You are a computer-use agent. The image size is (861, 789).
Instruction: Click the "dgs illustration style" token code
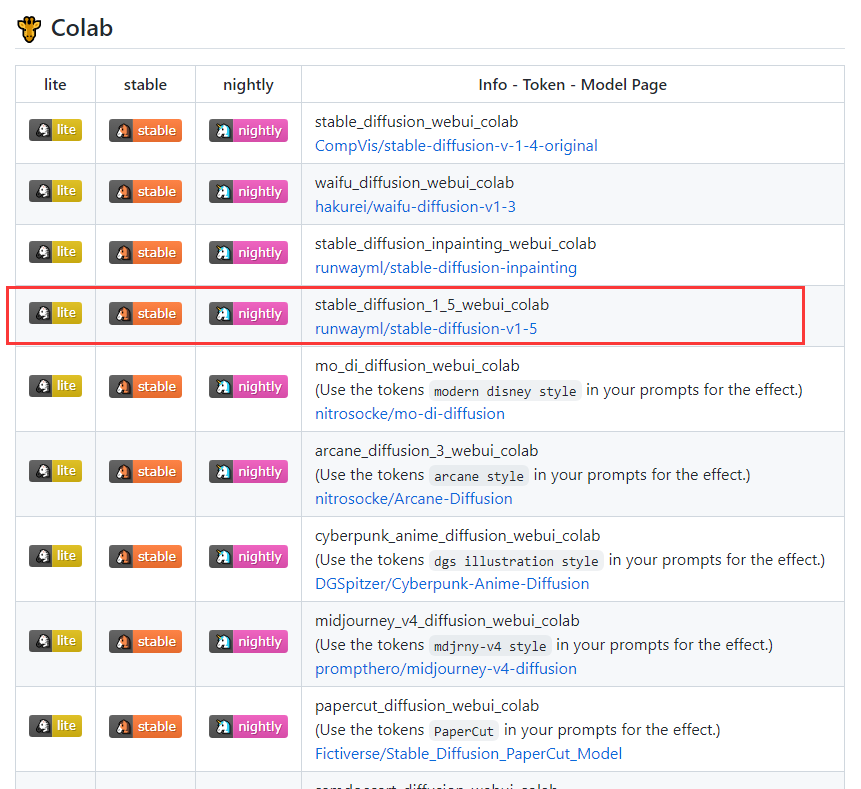click(516, 561)
